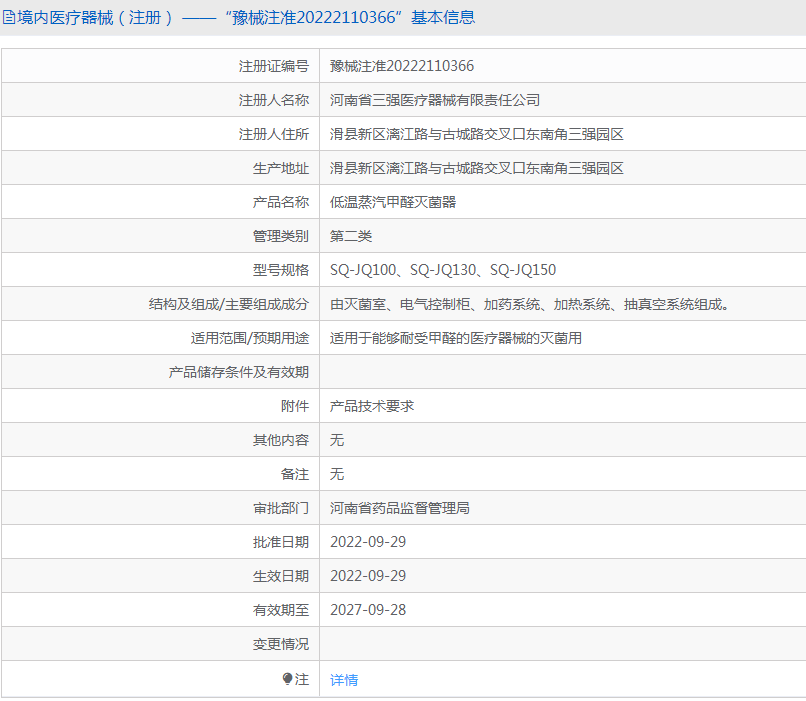Click the 结构及组成 composition description text

click(529, 305)
